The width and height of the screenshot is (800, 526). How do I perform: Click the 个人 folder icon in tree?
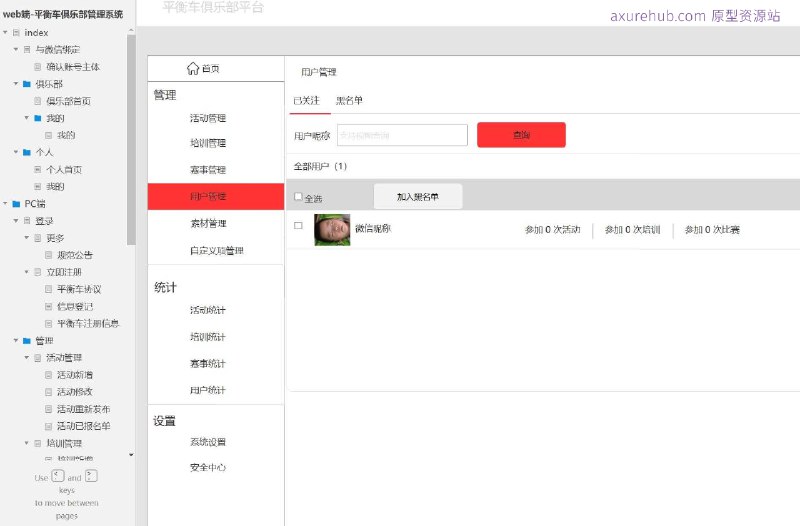27,152
